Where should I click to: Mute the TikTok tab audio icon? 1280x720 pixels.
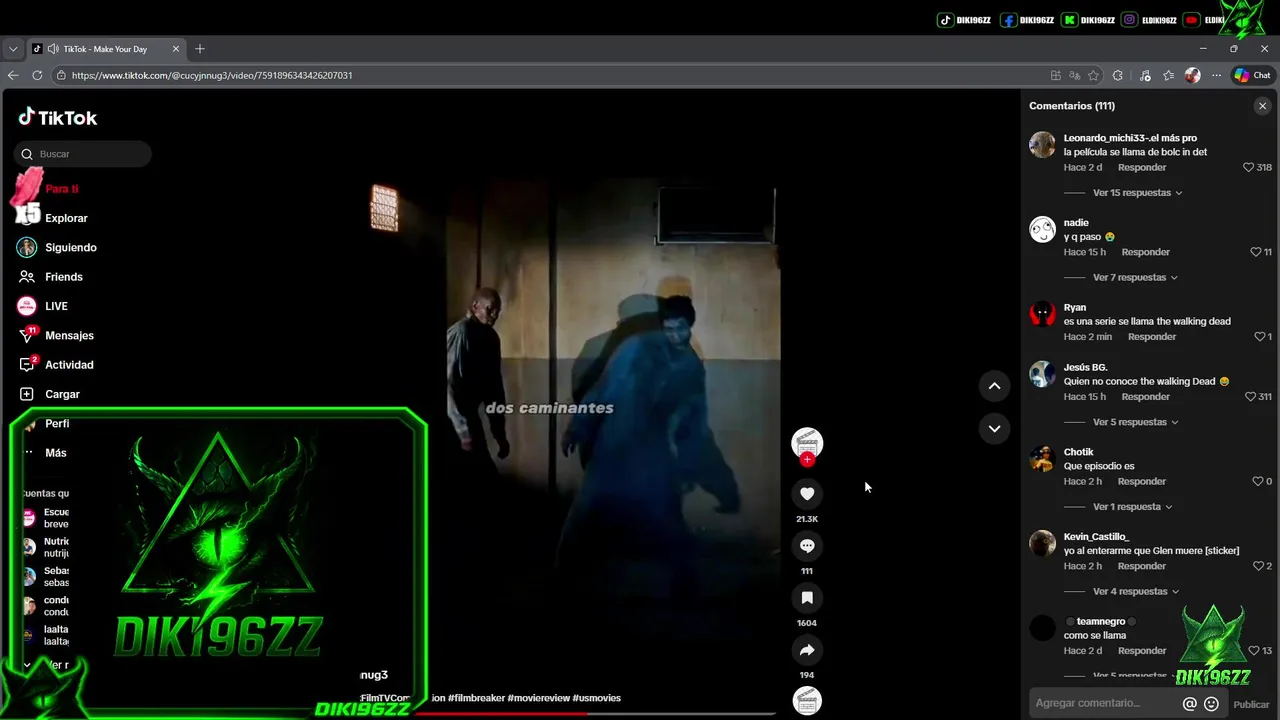pyautogui.click(x=52, y=48)
